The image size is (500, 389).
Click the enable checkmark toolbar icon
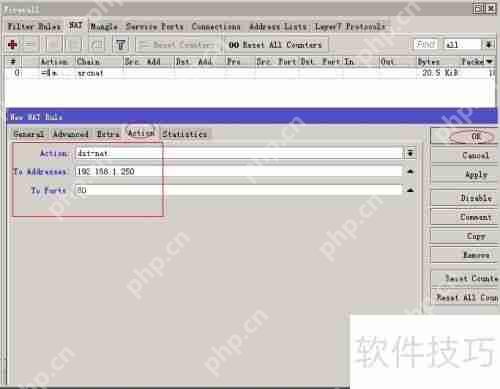[52, 44]
